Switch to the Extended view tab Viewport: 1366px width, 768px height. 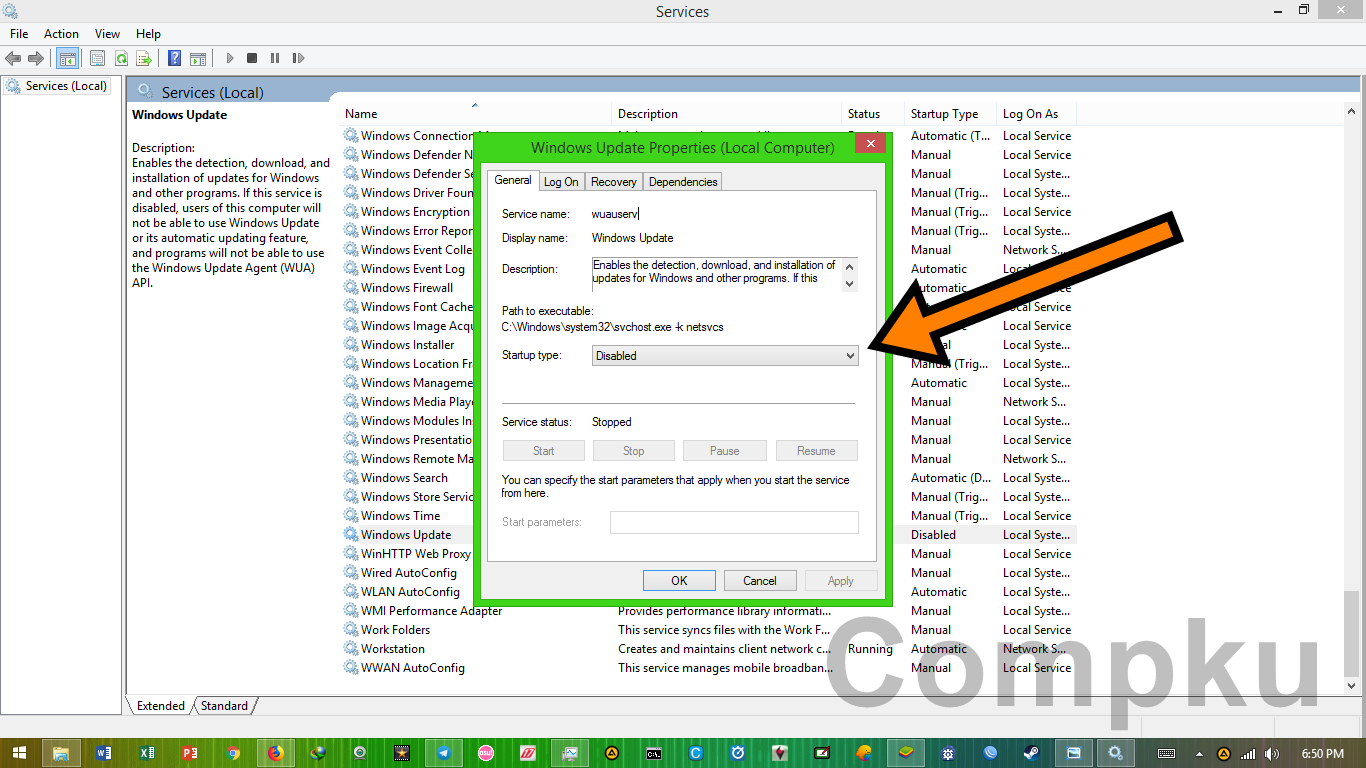(x=161, y=705)
